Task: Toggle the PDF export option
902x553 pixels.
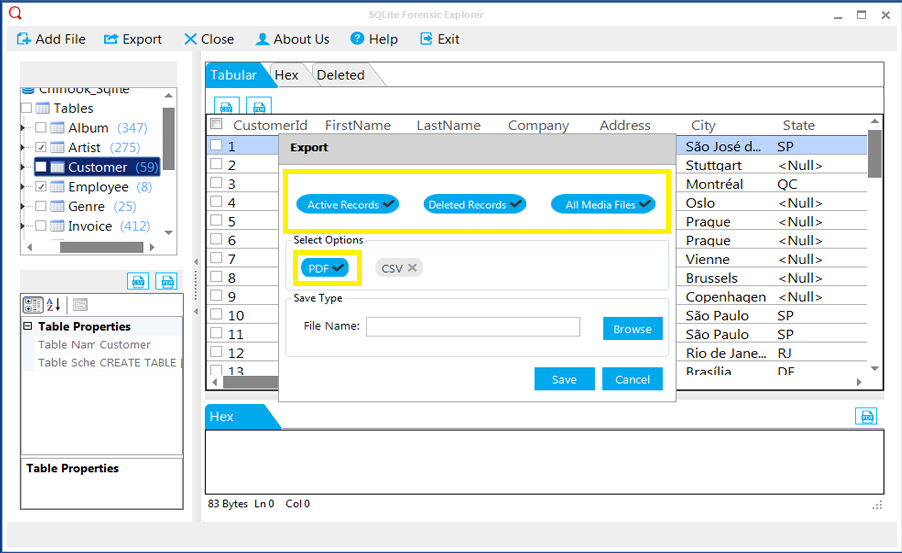Action: (x=325, y=268)
